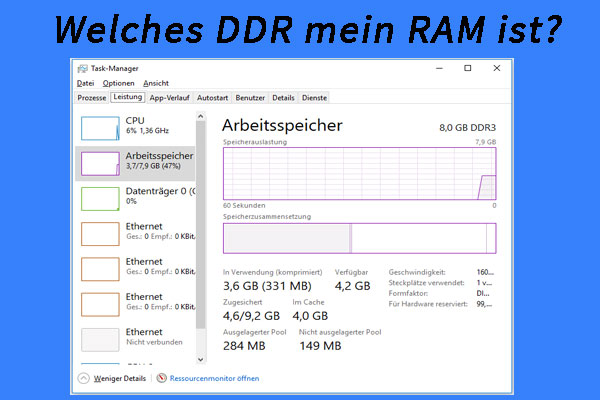Click the Speicherauslastung usage graph

coord(360,173)
